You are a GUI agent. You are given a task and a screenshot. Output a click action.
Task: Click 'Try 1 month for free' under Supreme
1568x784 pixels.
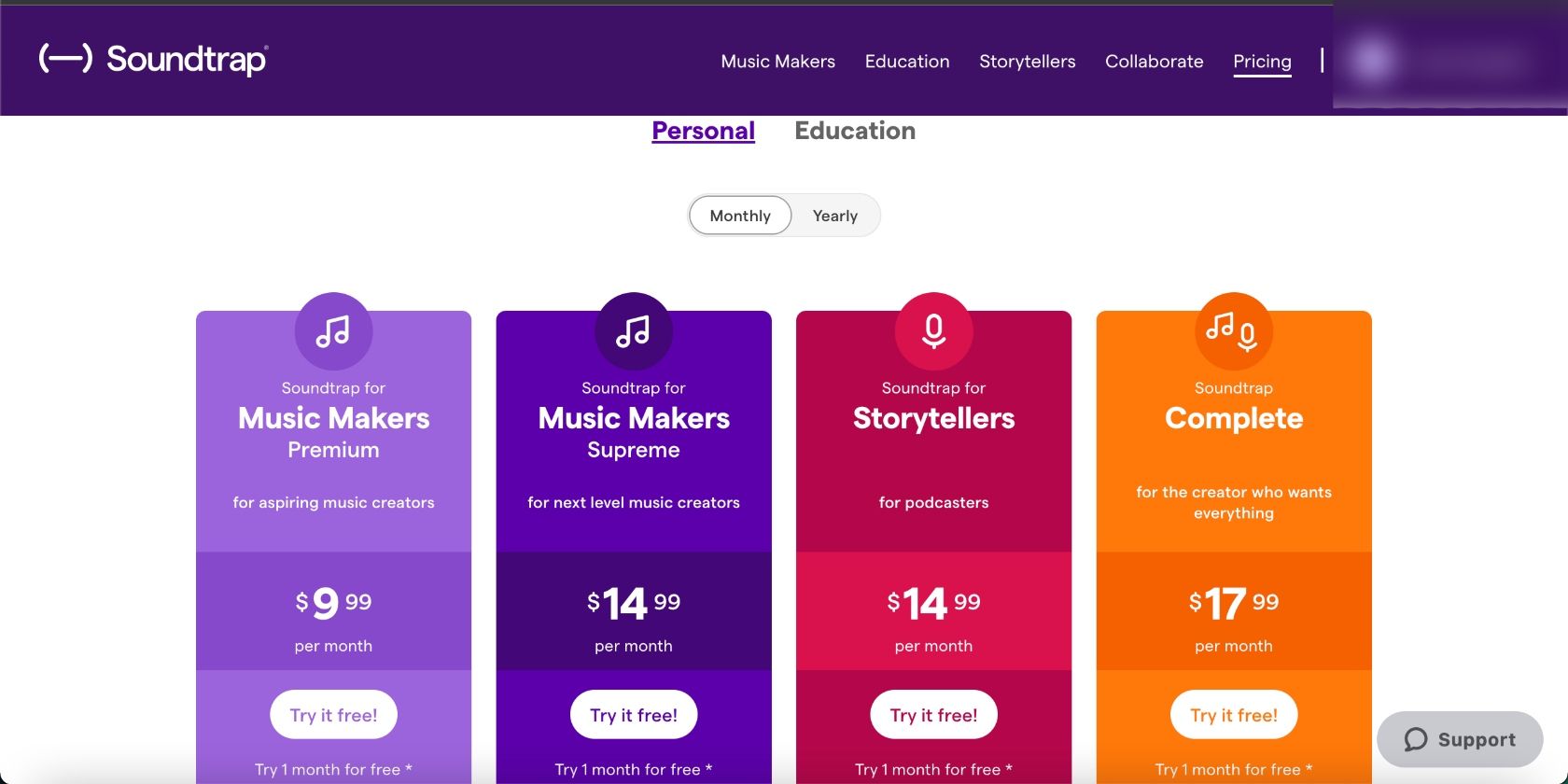pyautogui.click(x=634, y=770)
